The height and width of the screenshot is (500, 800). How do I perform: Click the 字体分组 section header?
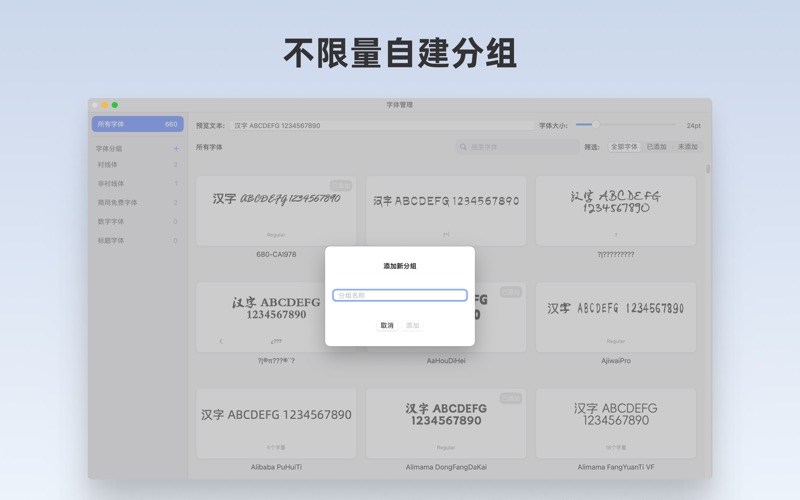109,149
